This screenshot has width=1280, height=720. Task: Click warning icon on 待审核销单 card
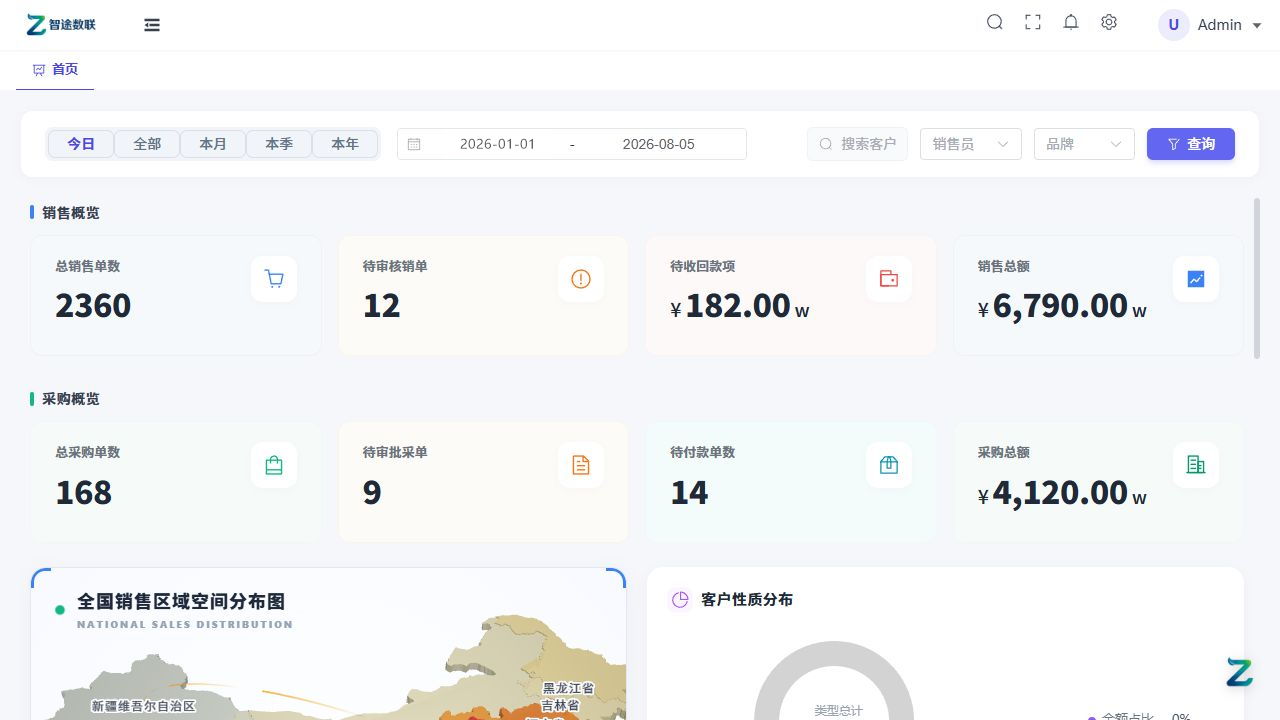[581, 279]
